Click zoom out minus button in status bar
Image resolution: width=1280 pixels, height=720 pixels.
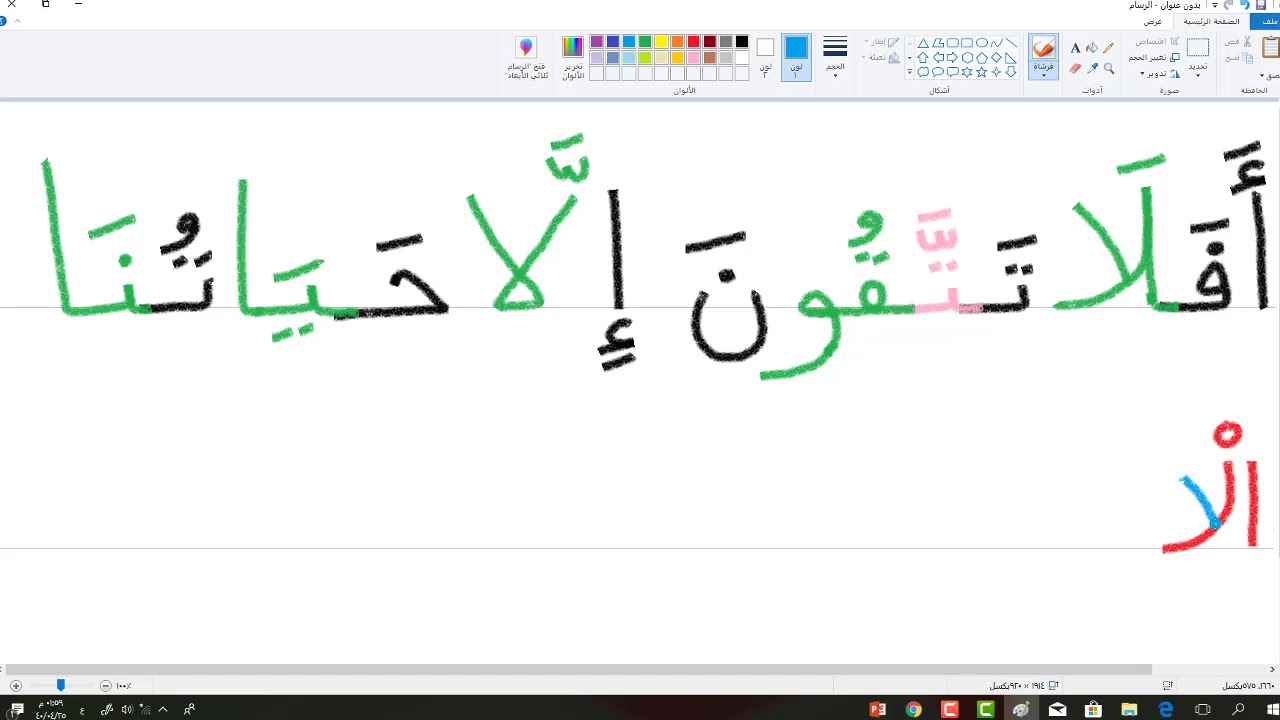pos(105,686)
